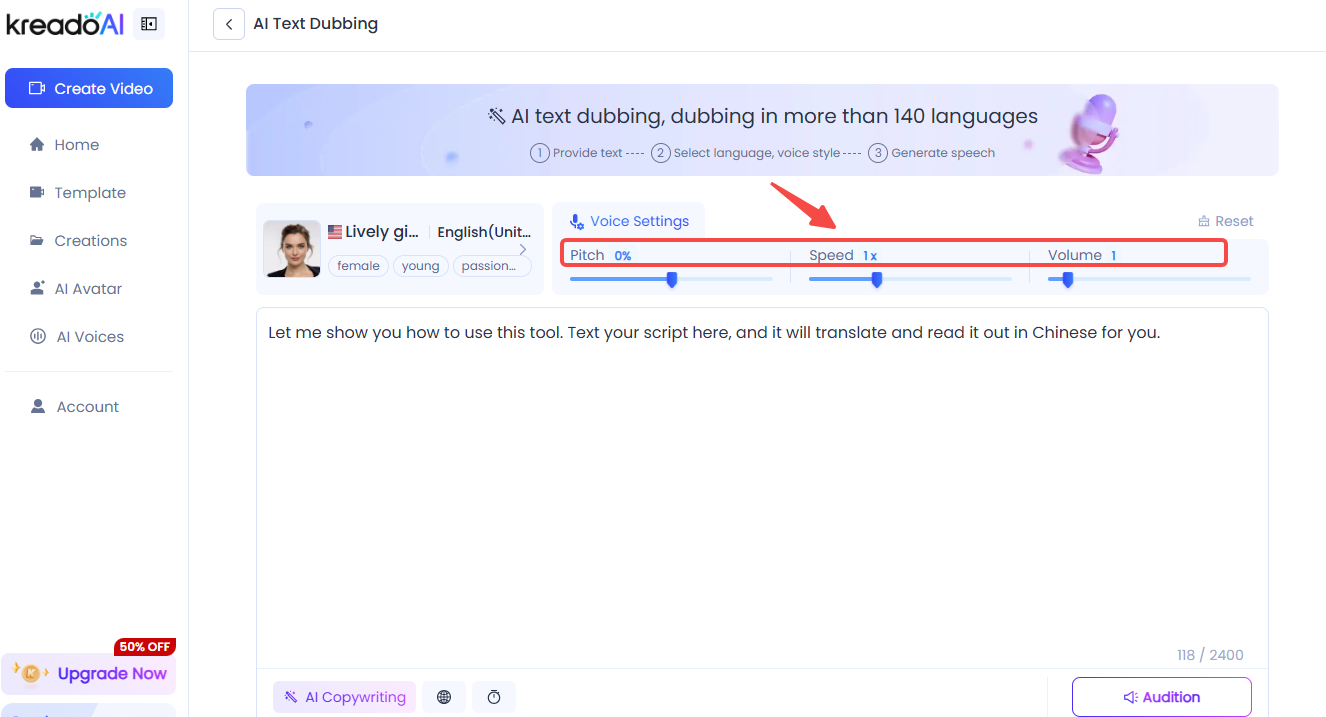Click inside the script text area

761,480
